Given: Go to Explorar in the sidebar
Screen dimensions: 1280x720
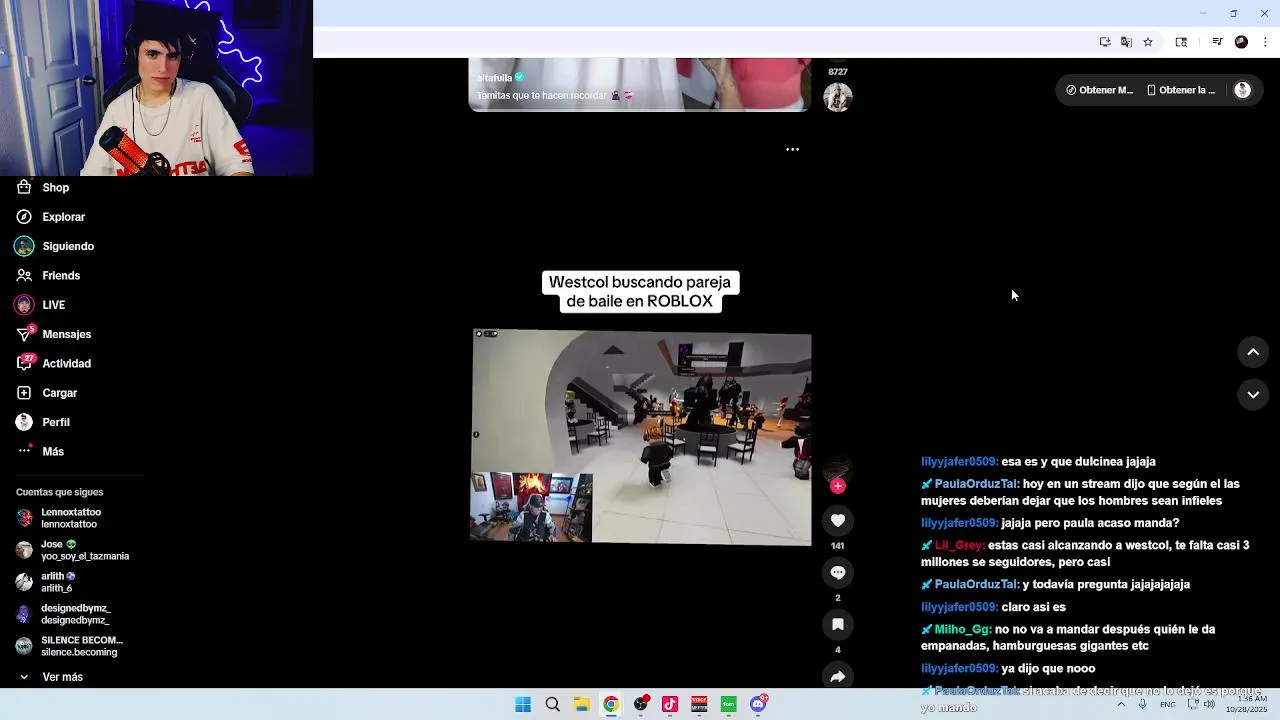Looking at the screenshot, I should (51, 217).
